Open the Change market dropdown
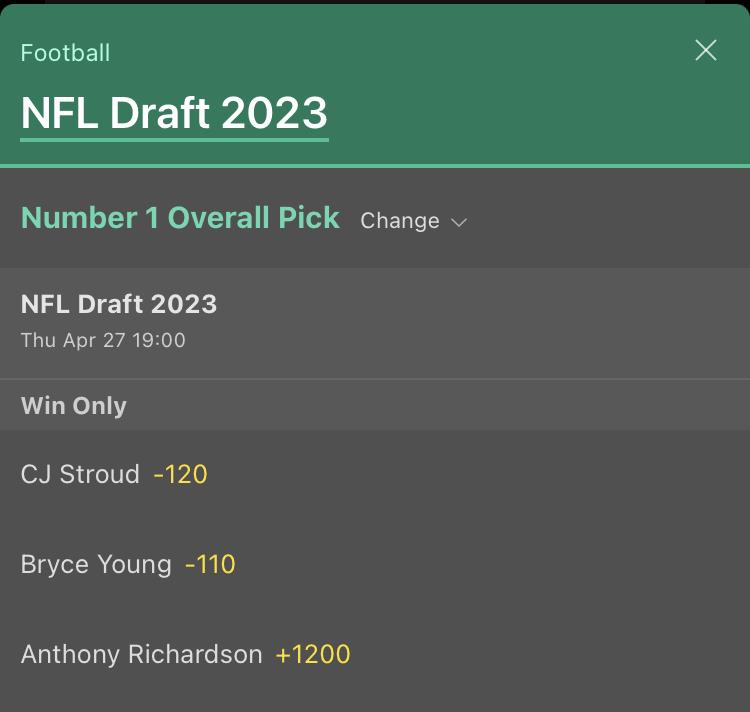 pyautogui.click(x=400, y=221)
